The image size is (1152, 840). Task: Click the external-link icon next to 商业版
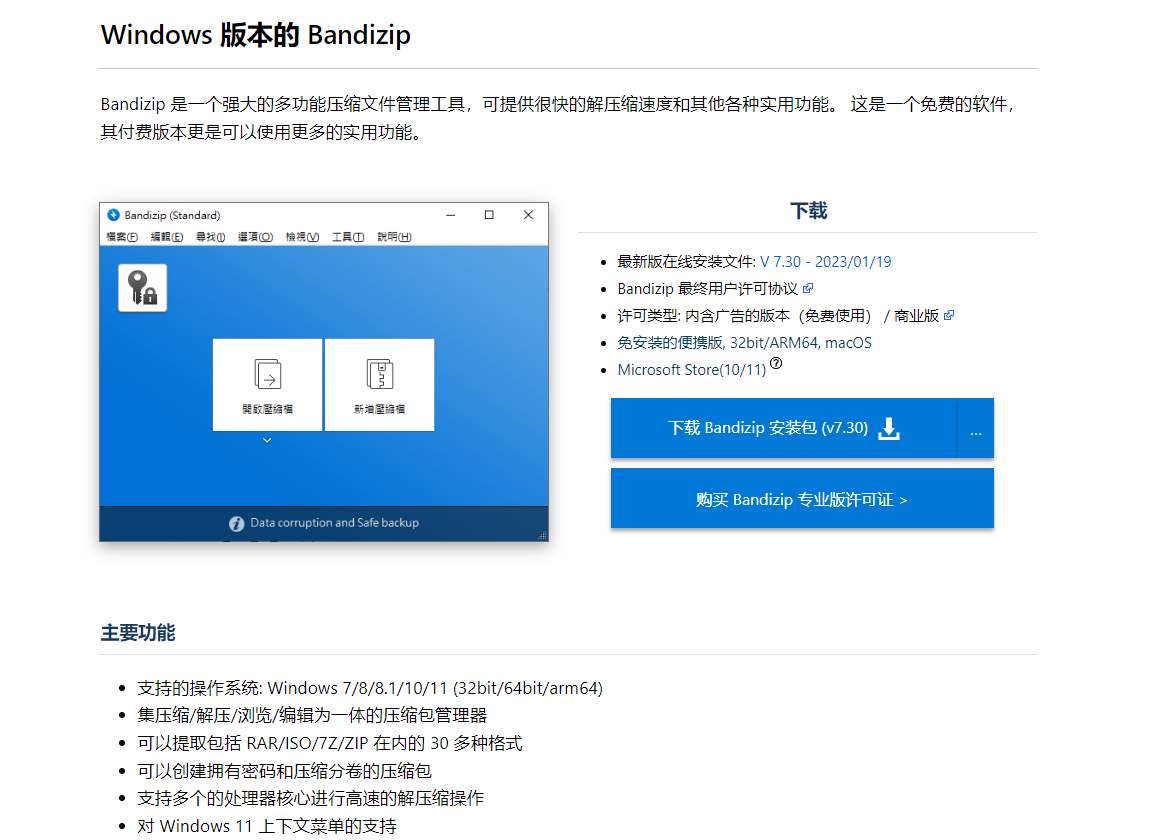(948, 314)
